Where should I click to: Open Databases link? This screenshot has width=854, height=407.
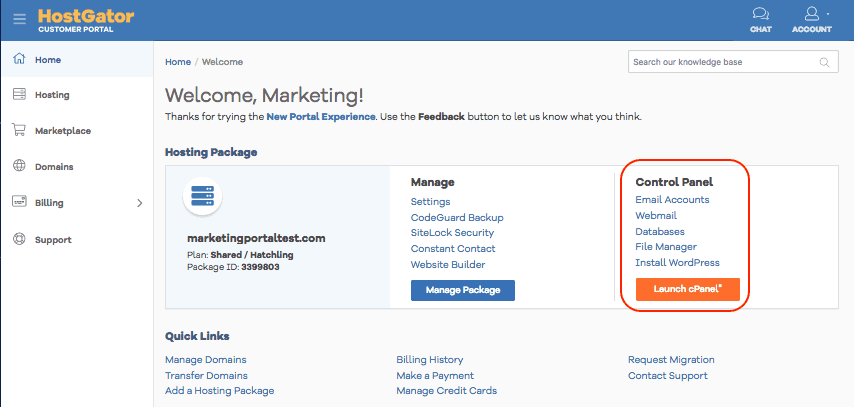point(660,232)
